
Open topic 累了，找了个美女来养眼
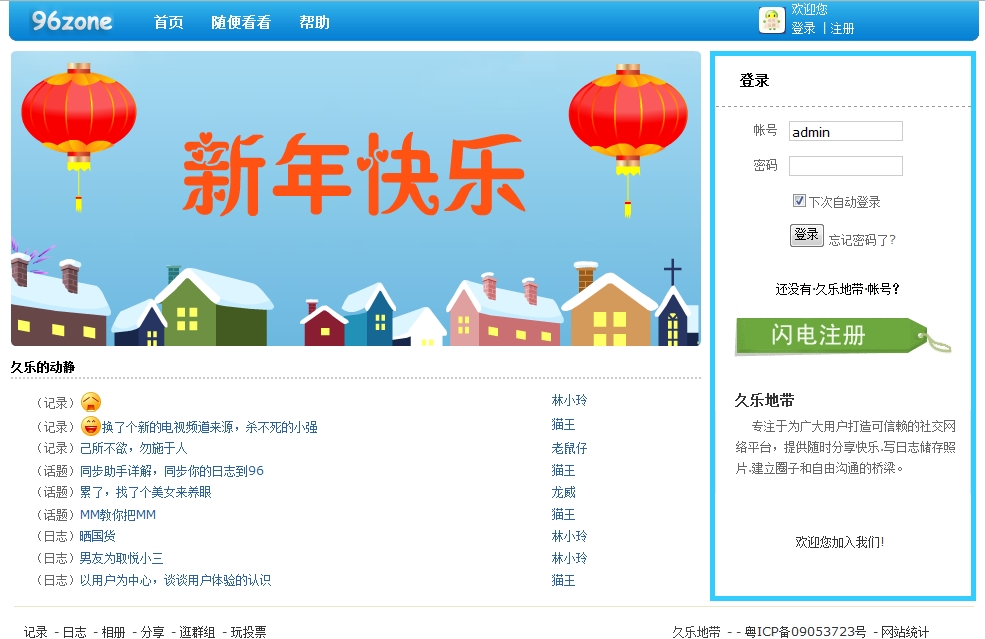point(145,492)
